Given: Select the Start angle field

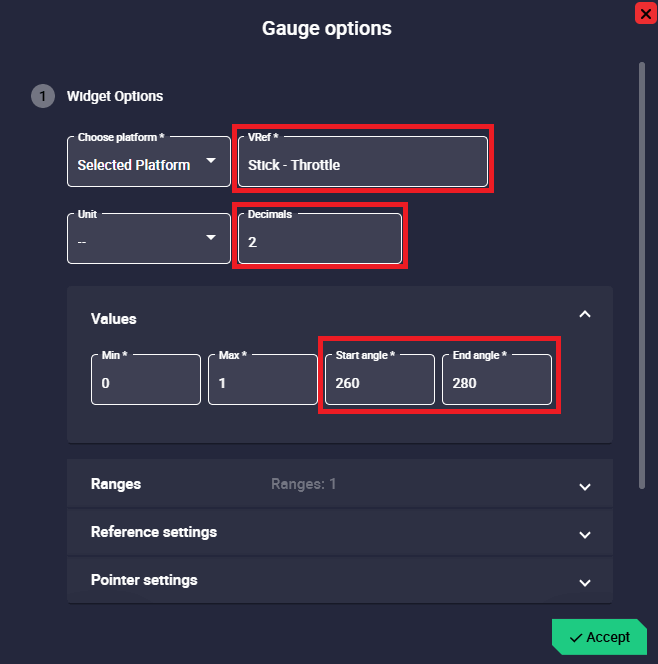Looking at the screenshot, I should (x=380, y=382).
